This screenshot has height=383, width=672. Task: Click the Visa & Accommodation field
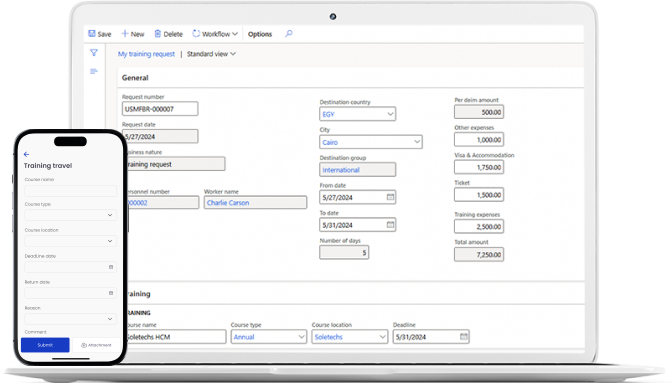point(479,167)
